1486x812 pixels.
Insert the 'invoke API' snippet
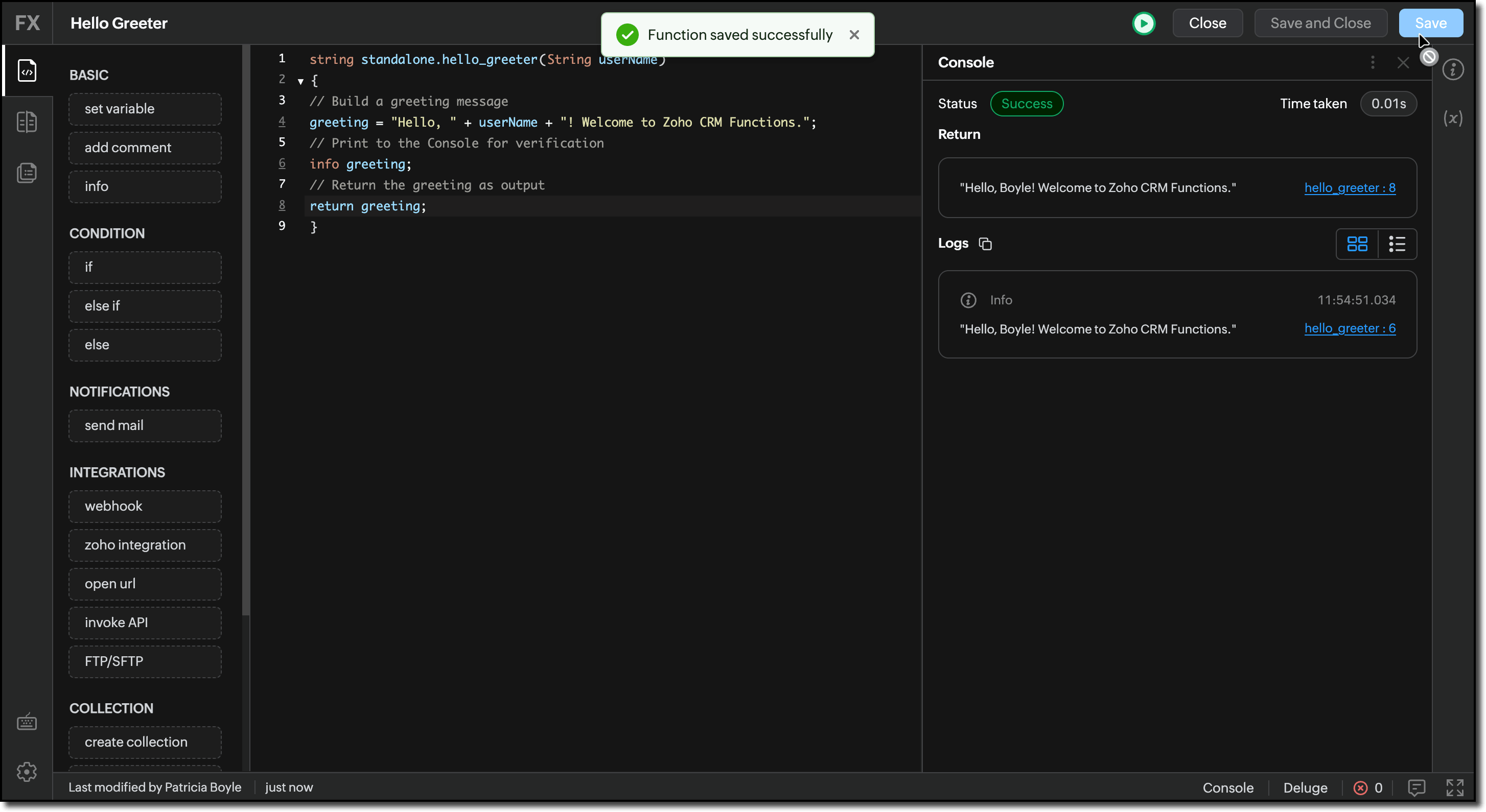point(145,623)
